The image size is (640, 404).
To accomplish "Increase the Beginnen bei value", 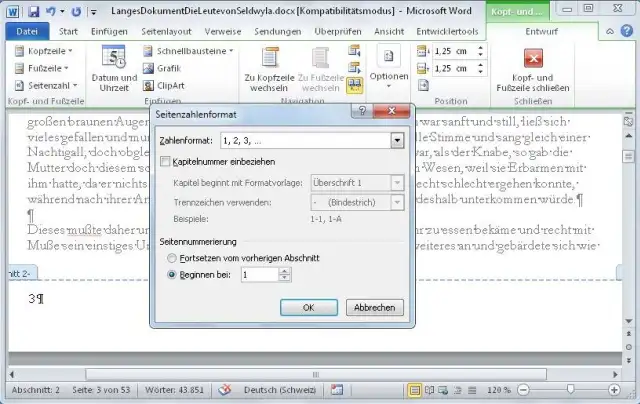I will click(284, 271).
